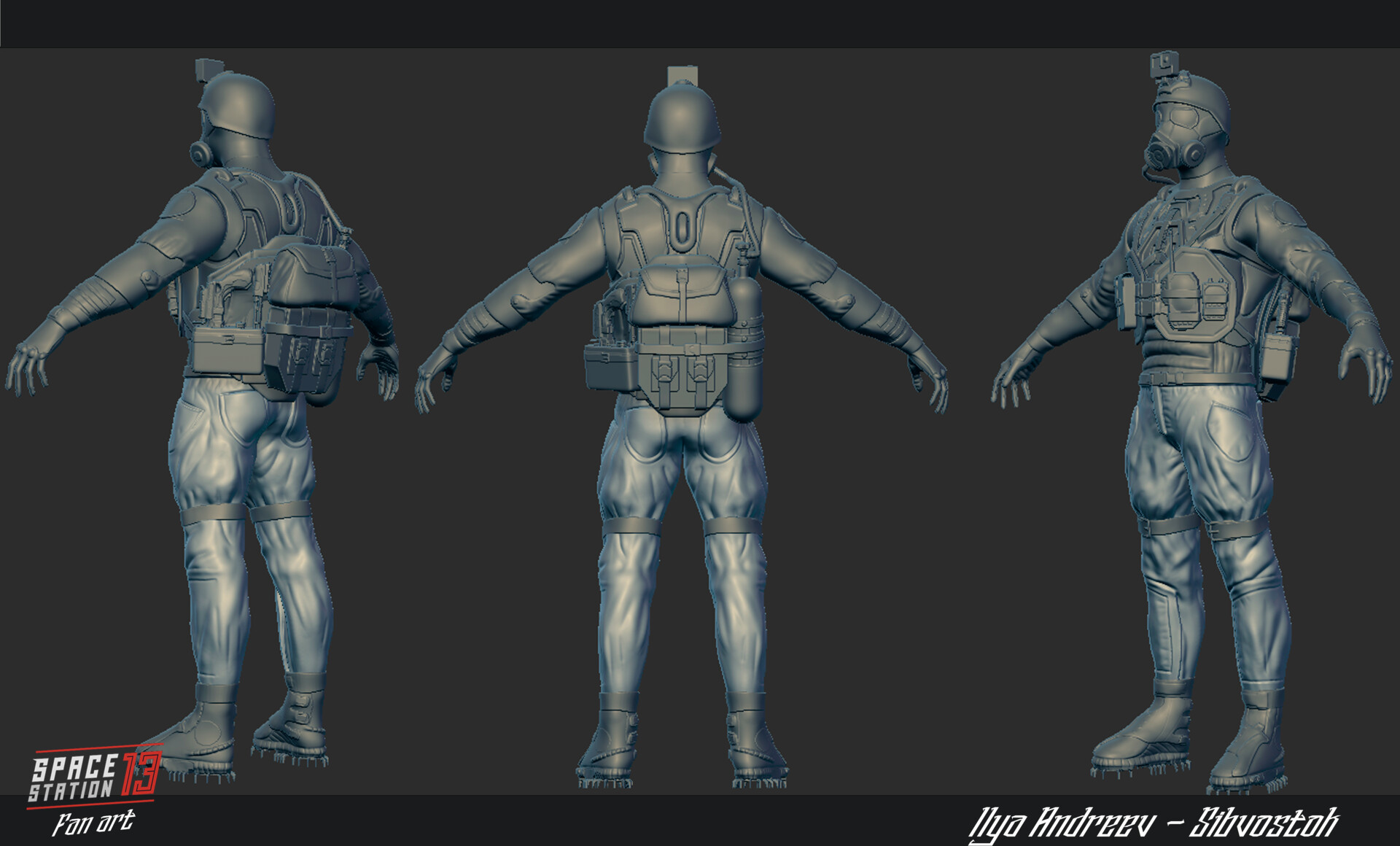Click the Ilya Andreev - Sibvostok credit
Viewport: 1400px width, 846px height.
pos(1154,824)
